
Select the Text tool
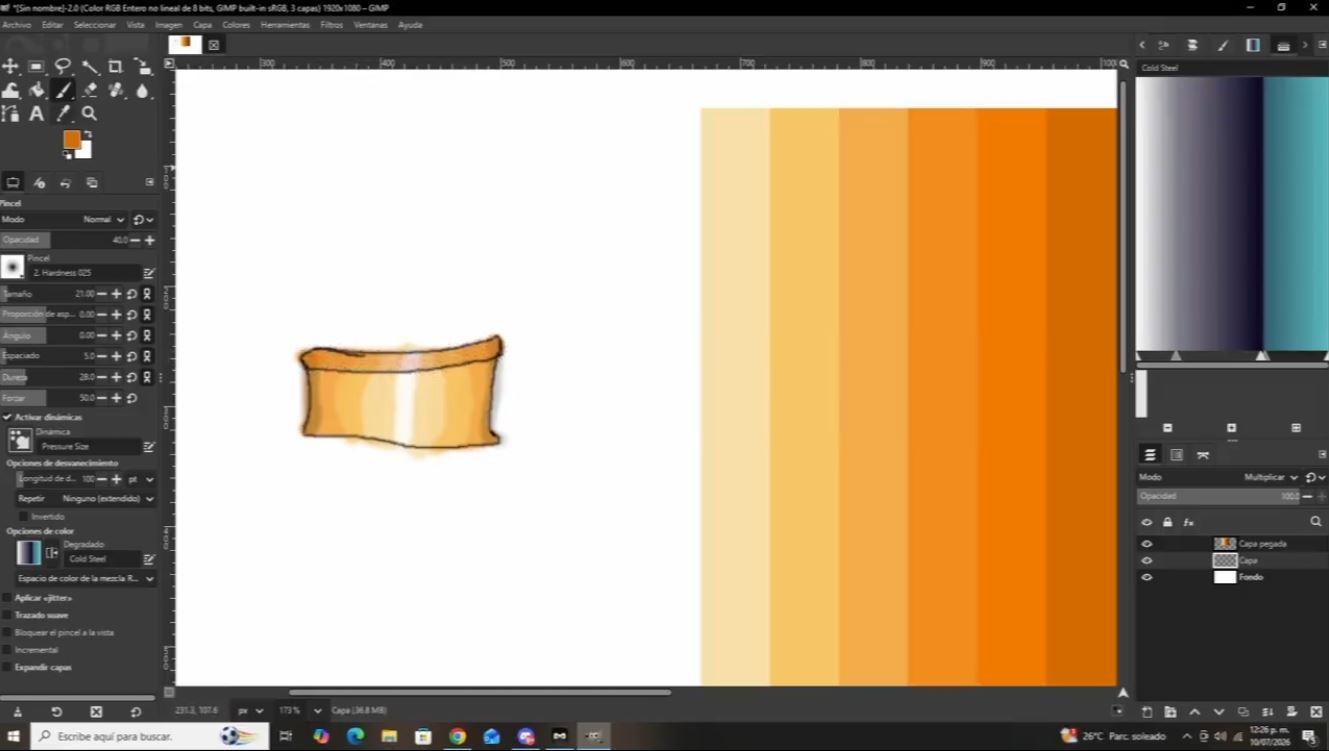click(x=37, y=114)
